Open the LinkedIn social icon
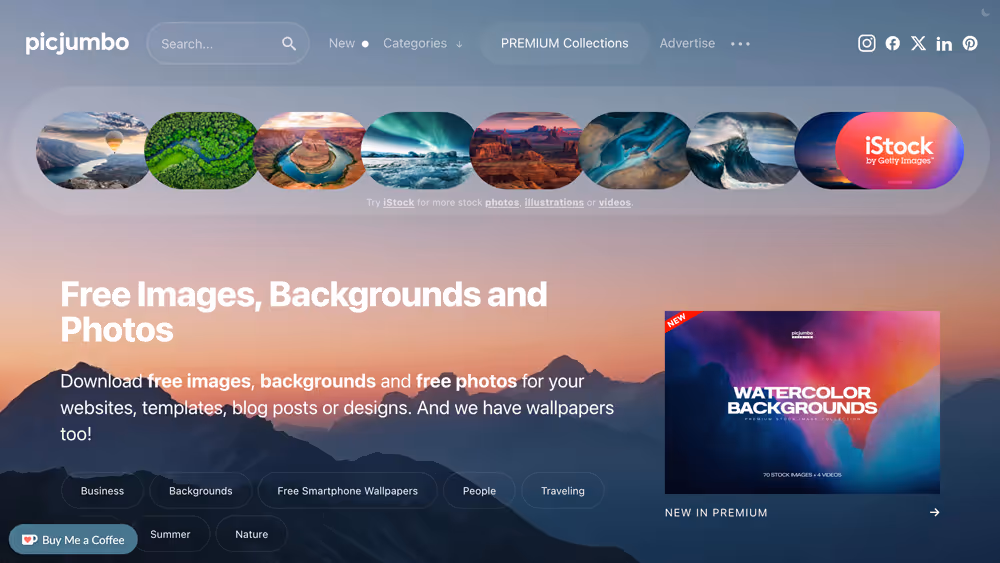Image resolution: width=1000 pixels, height=563 pixels. click(944, 43)
